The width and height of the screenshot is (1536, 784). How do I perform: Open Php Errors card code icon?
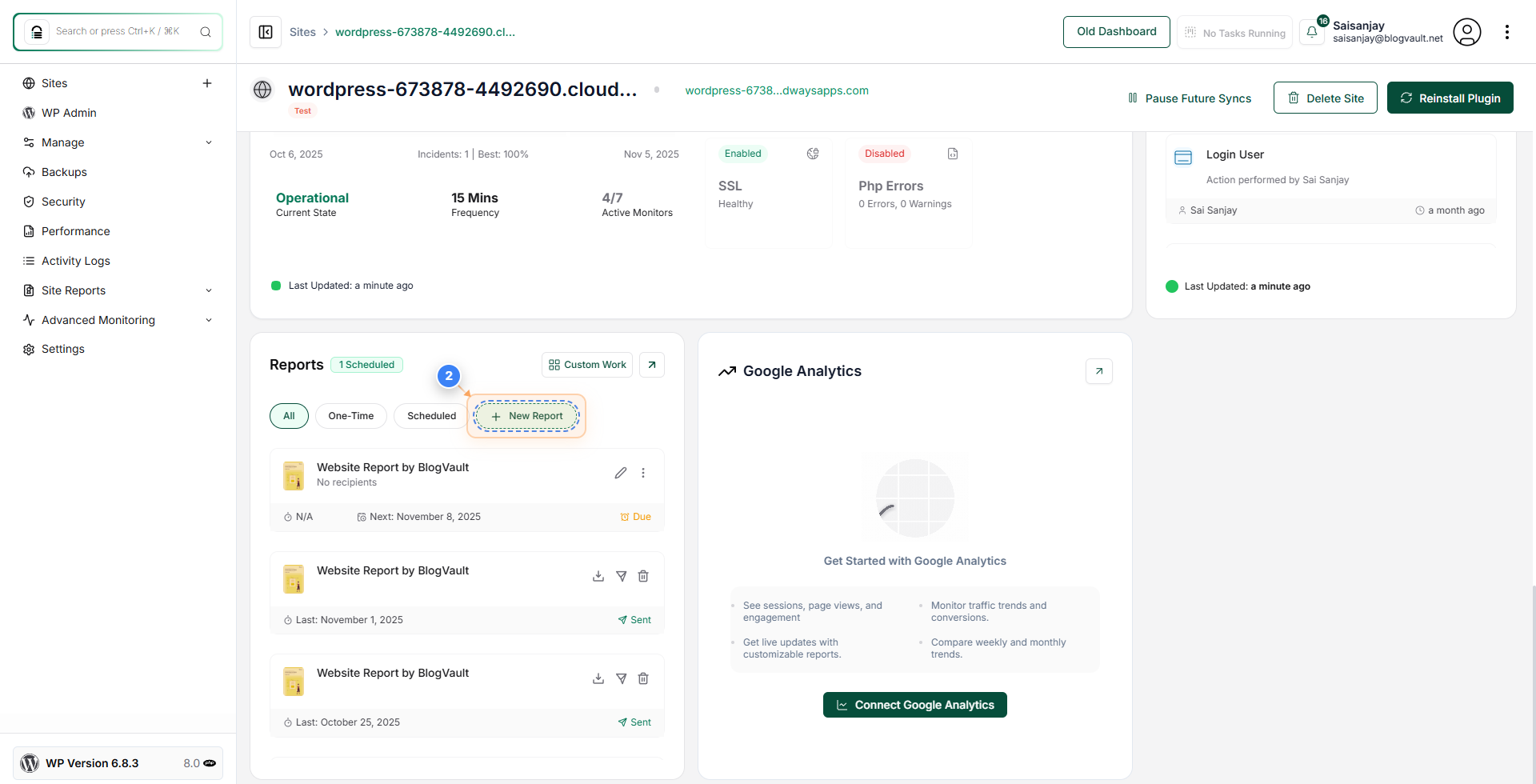953,154
